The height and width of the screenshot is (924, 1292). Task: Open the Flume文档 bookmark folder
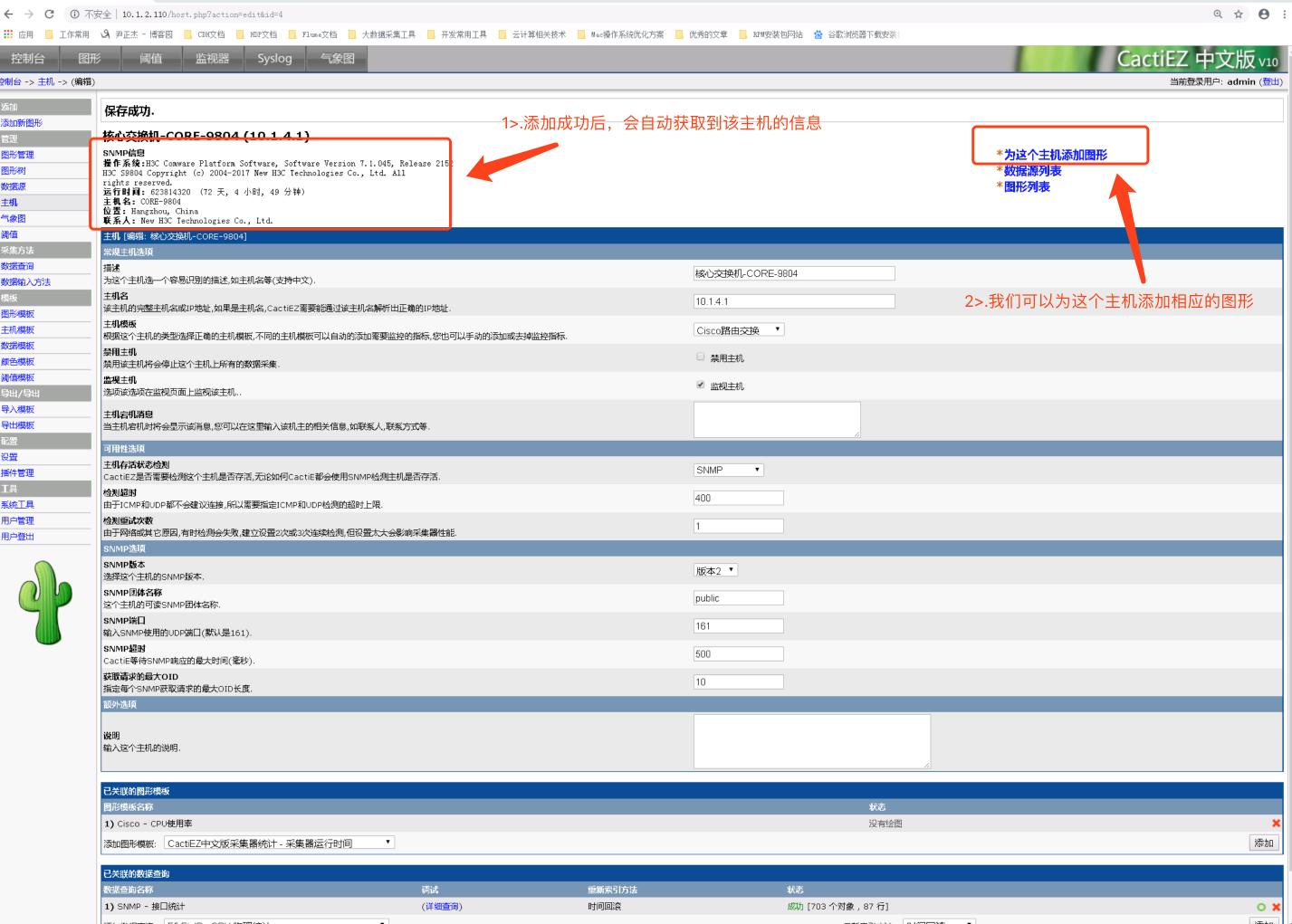coord(312,34)
